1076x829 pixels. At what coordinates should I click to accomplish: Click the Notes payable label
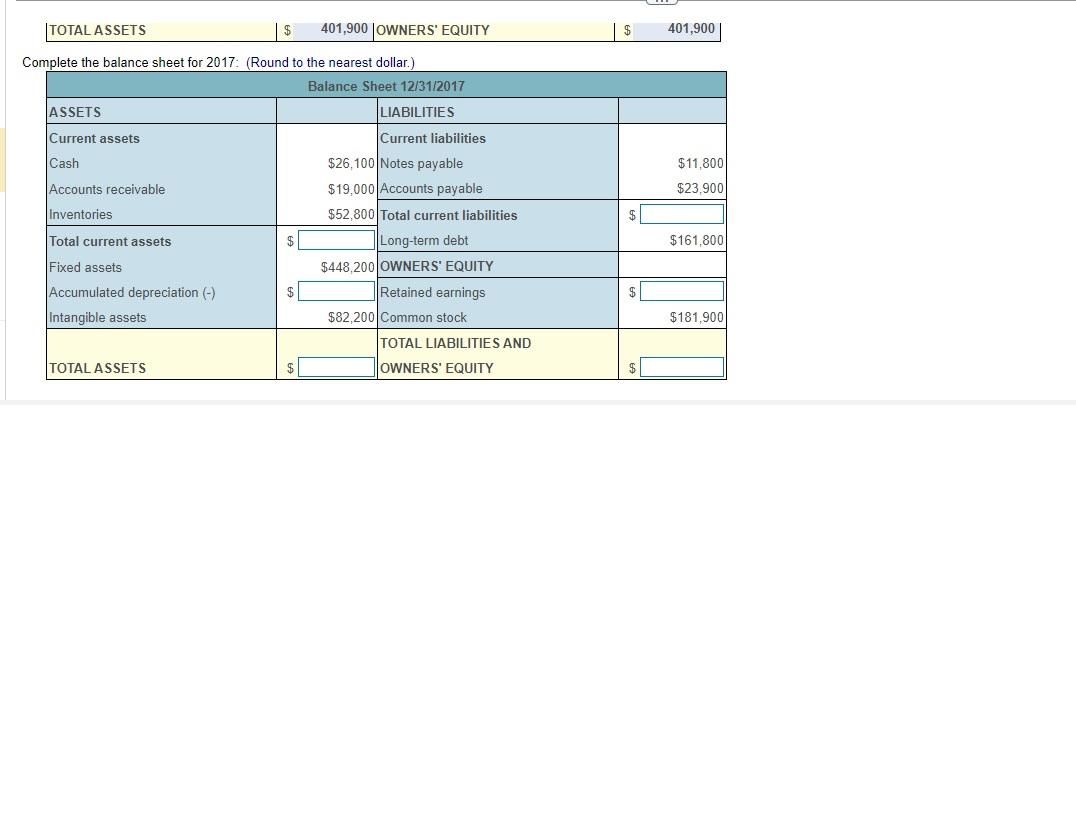coord(421,163)
